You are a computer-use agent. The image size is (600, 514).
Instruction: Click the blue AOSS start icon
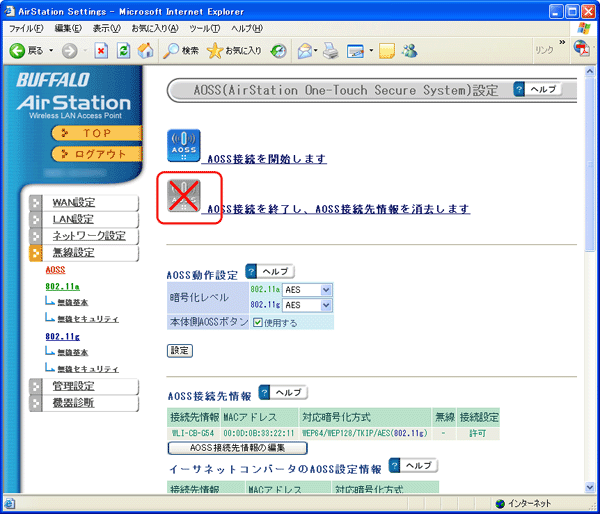pos(184,145)
